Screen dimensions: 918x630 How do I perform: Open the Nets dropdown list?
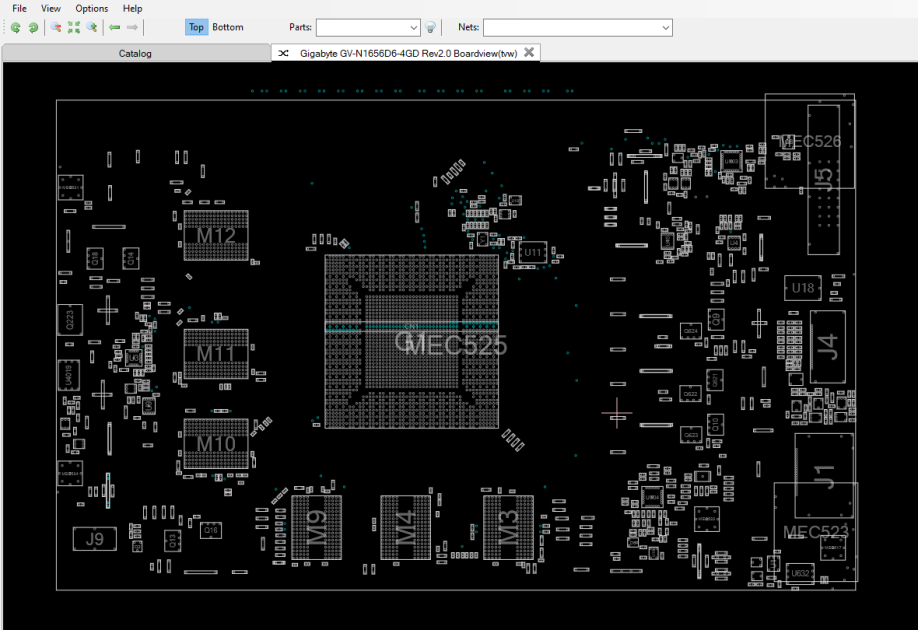665,28
